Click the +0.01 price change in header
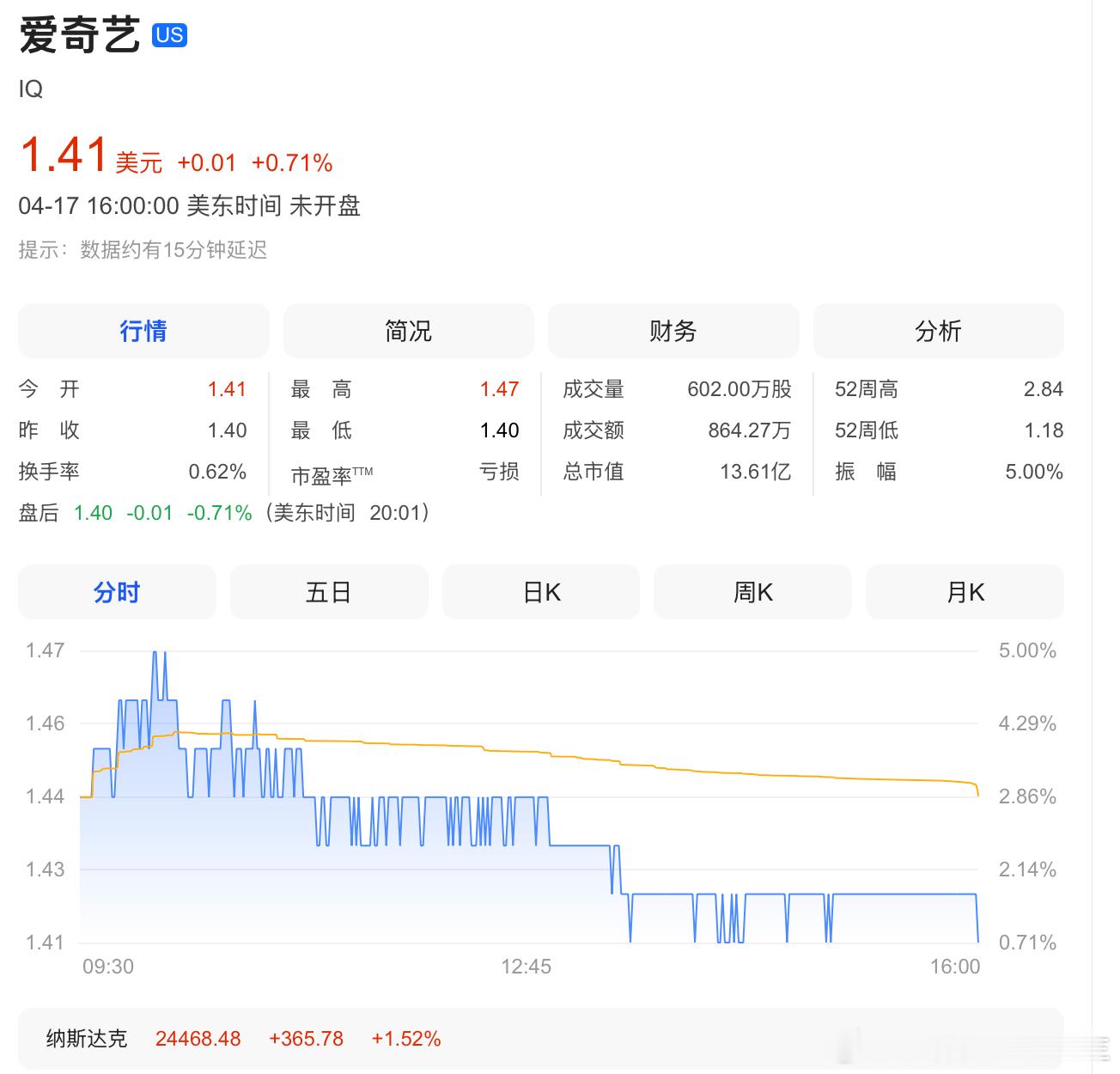The height and width of the screenshot is (1074, 1120). 207,162
